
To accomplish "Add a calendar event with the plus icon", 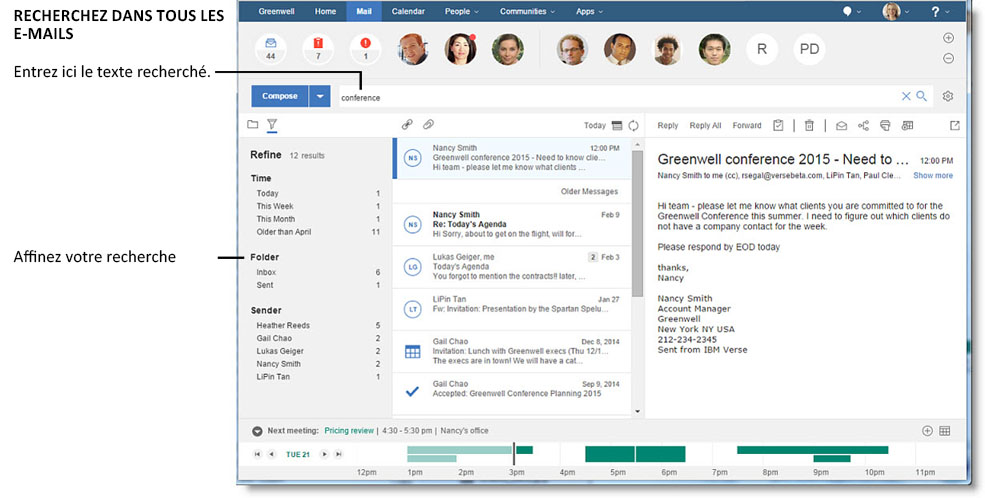I will 927,431.
